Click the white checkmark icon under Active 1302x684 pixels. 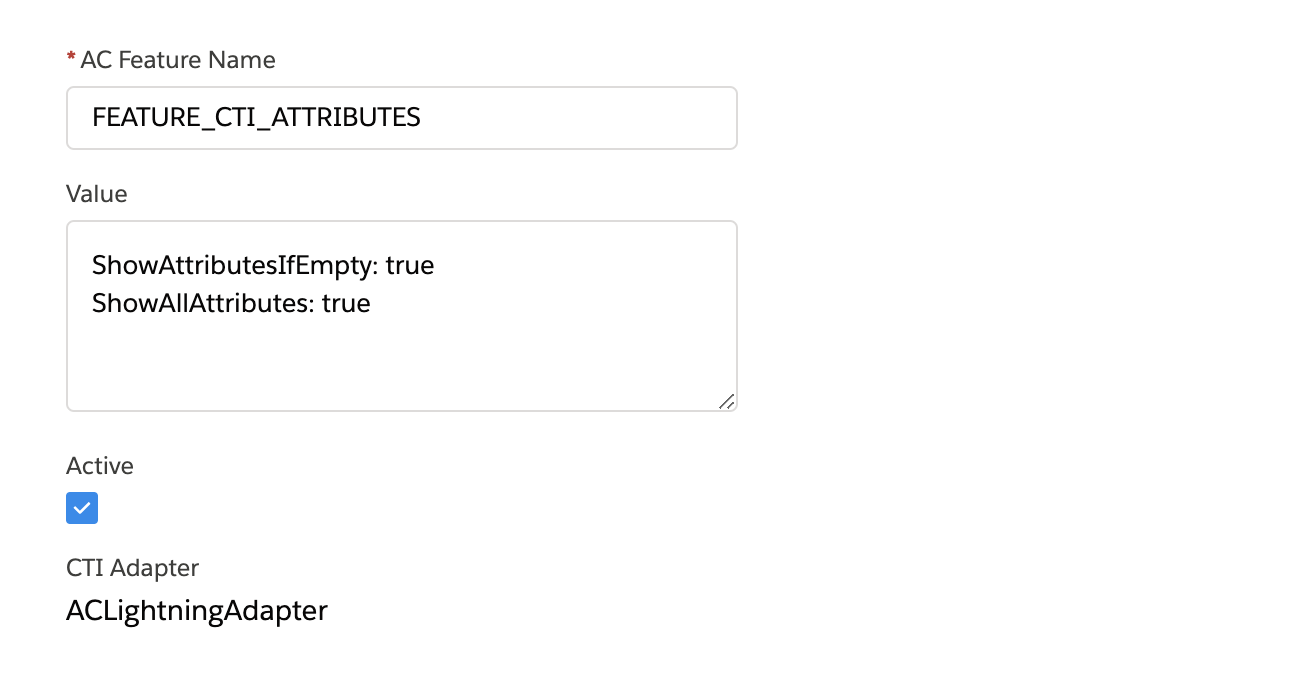point(82,508)
